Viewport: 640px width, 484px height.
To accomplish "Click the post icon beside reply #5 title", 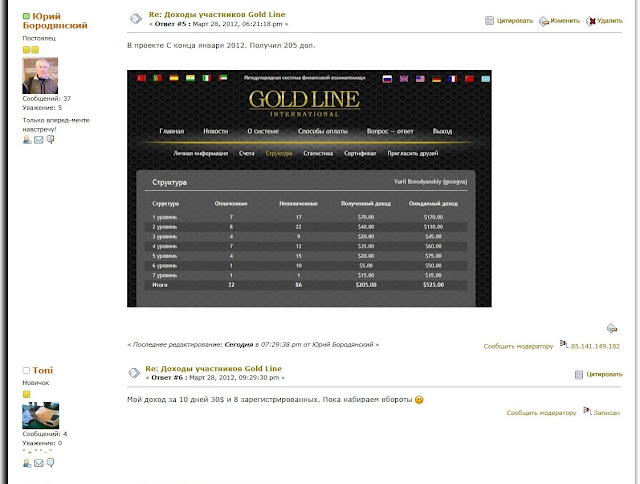I will (134, 18).
